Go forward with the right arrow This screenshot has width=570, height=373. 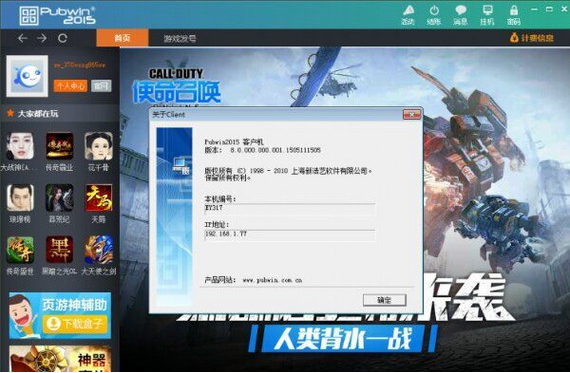(42, 38)
